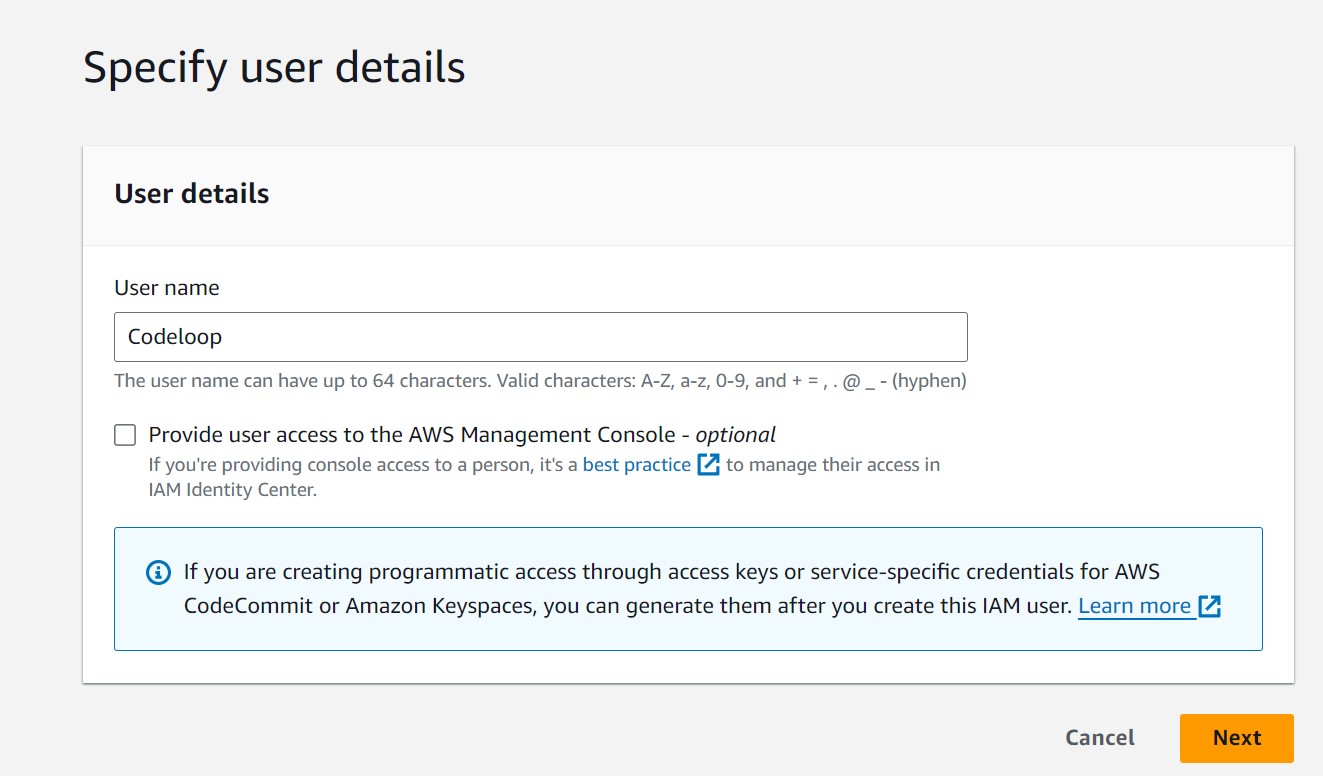Click the User details section title
This screenshot has height=776, width=1323.
click(192, 193)
